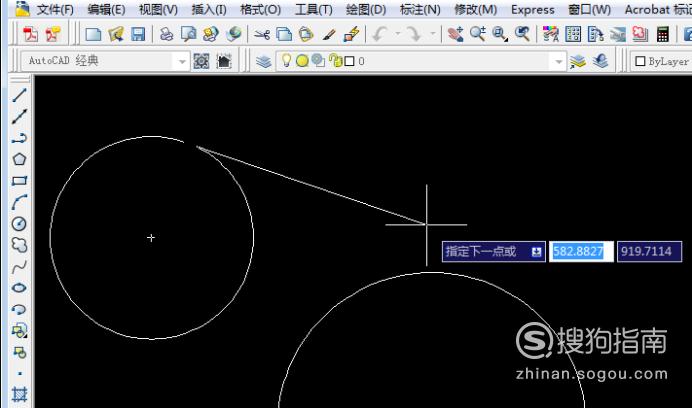Toggle layer 0 freeze sun icon

(302, 61)
